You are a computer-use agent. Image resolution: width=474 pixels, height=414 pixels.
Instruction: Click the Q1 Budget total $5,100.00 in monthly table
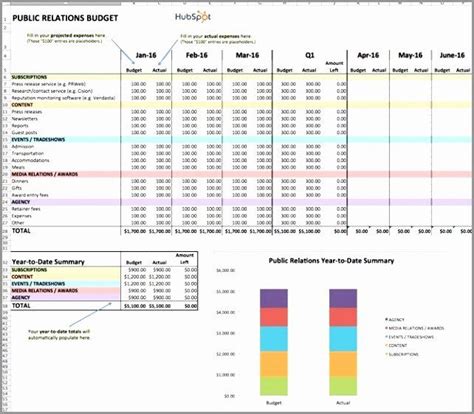tap(285, 231)
